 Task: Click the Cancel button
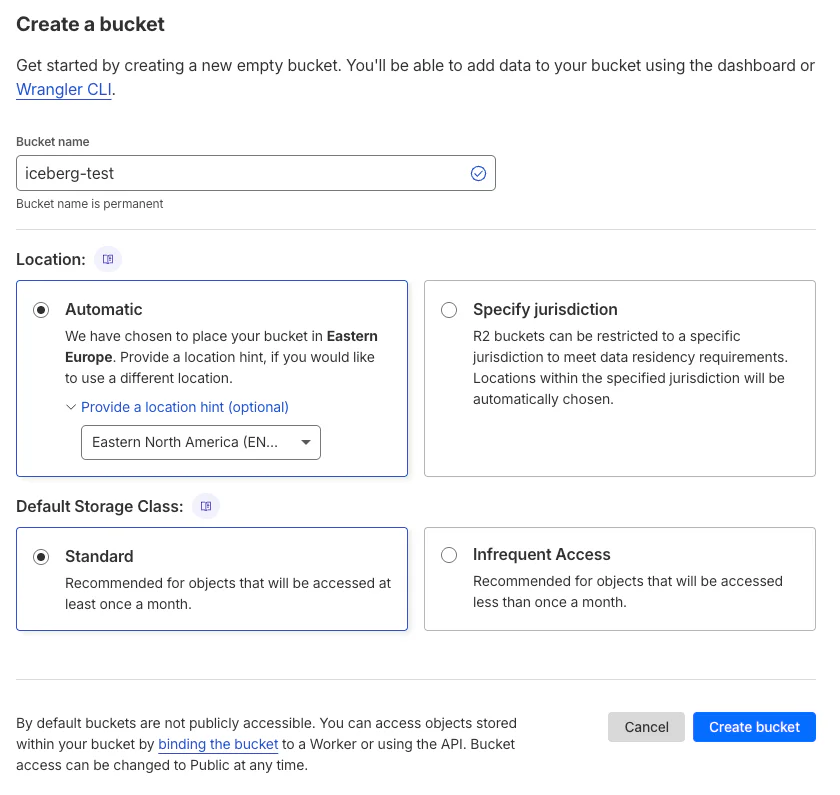(x=646, y=728)
